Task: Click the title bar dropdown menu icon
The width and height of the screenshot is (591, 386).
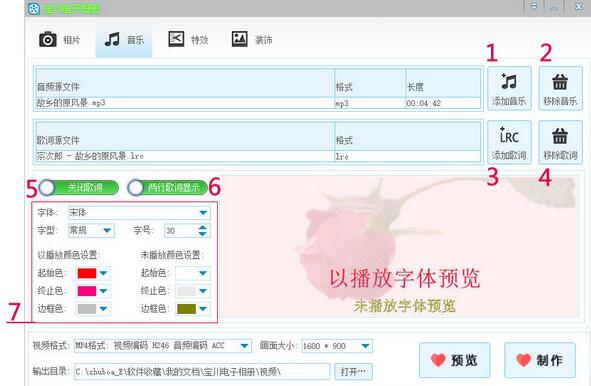Action: click(x=533, y=7)
